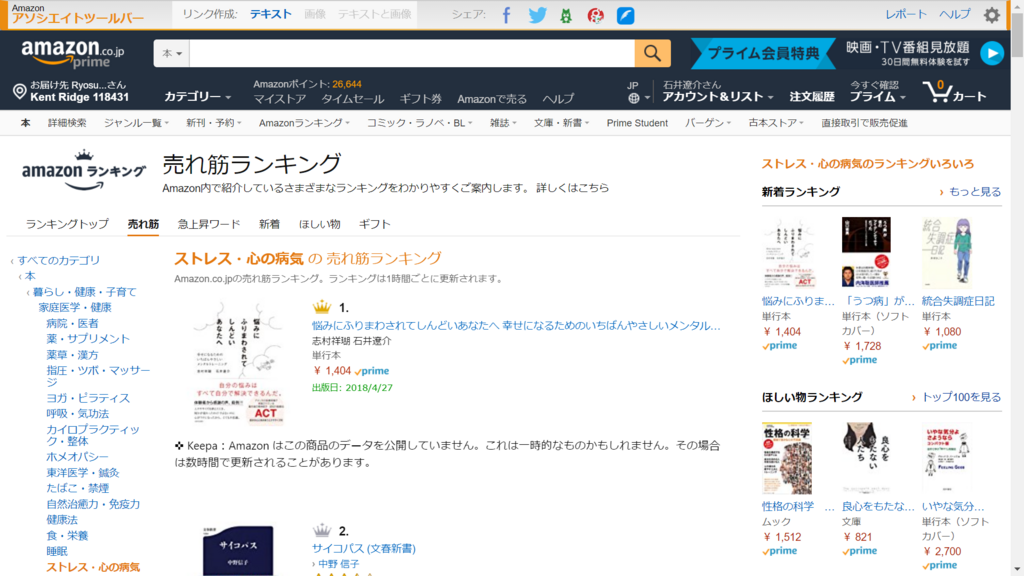Click the search magnifier button
Image resolution: width=1024 pixels, height=576 pixels.
[652, 53]
